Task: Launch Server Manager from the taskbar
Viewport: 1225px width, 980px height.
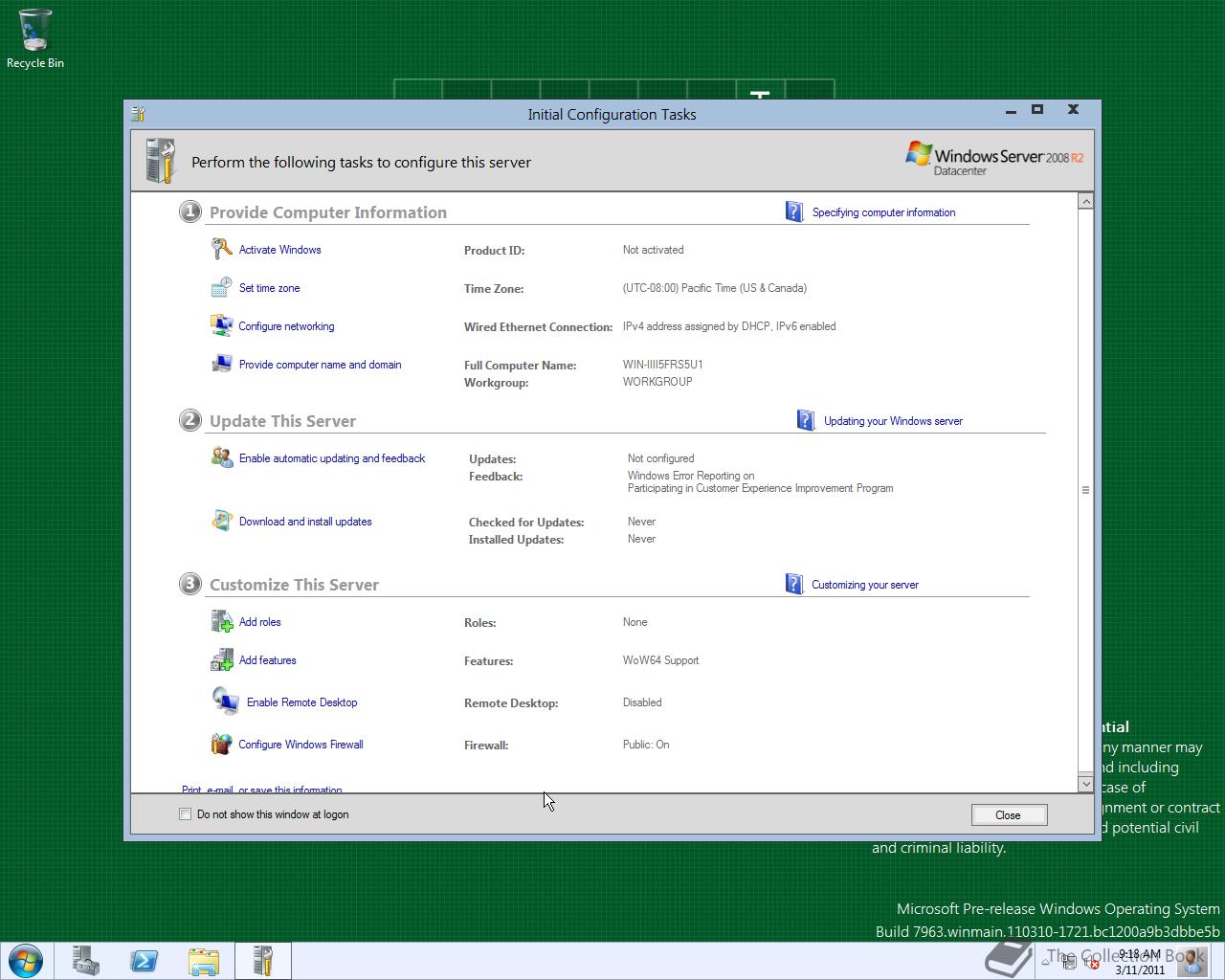Action: tap(86, 961)
